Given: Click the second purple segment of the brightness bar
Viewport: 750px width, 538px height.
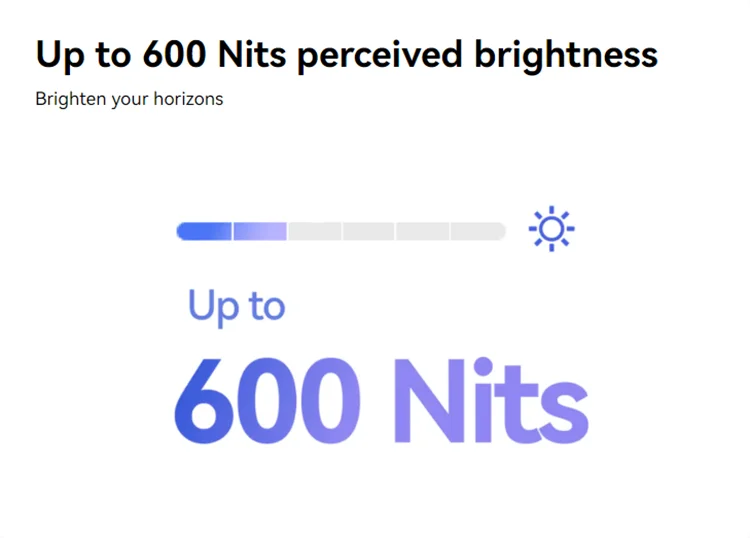Looking at the screenshot, I should (260, 231).
